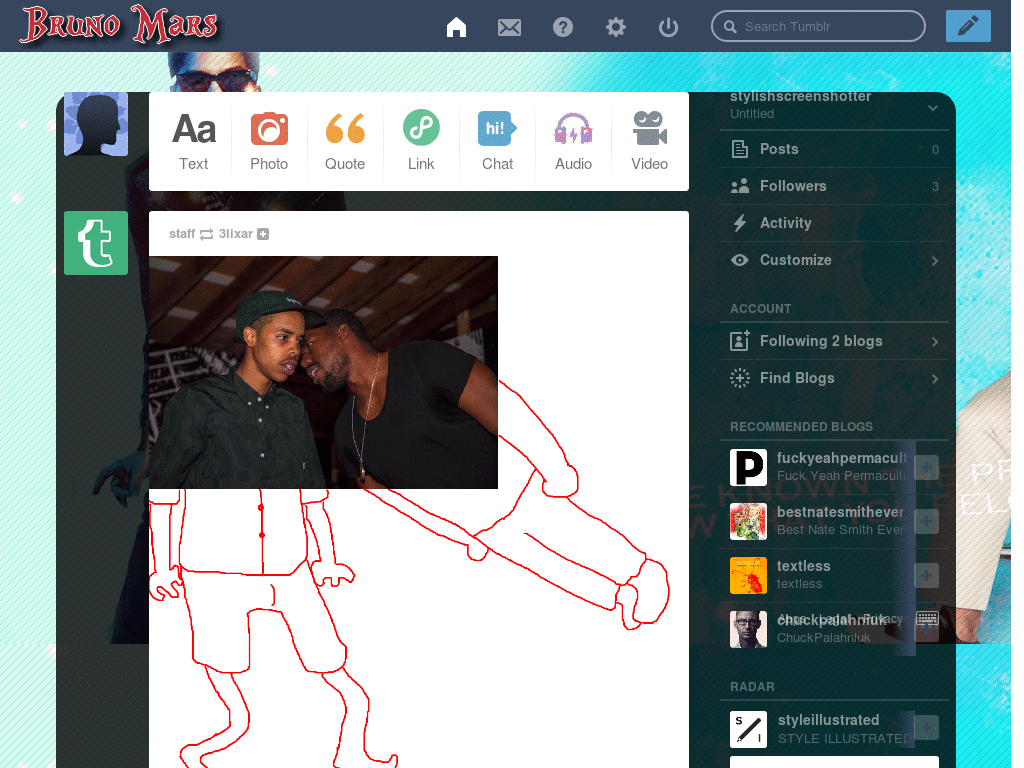Image resolution: width=1024 pixels, height=768 pixels.
Task: Click the ACCOUNT section heading
Action: tap(760, 309)
